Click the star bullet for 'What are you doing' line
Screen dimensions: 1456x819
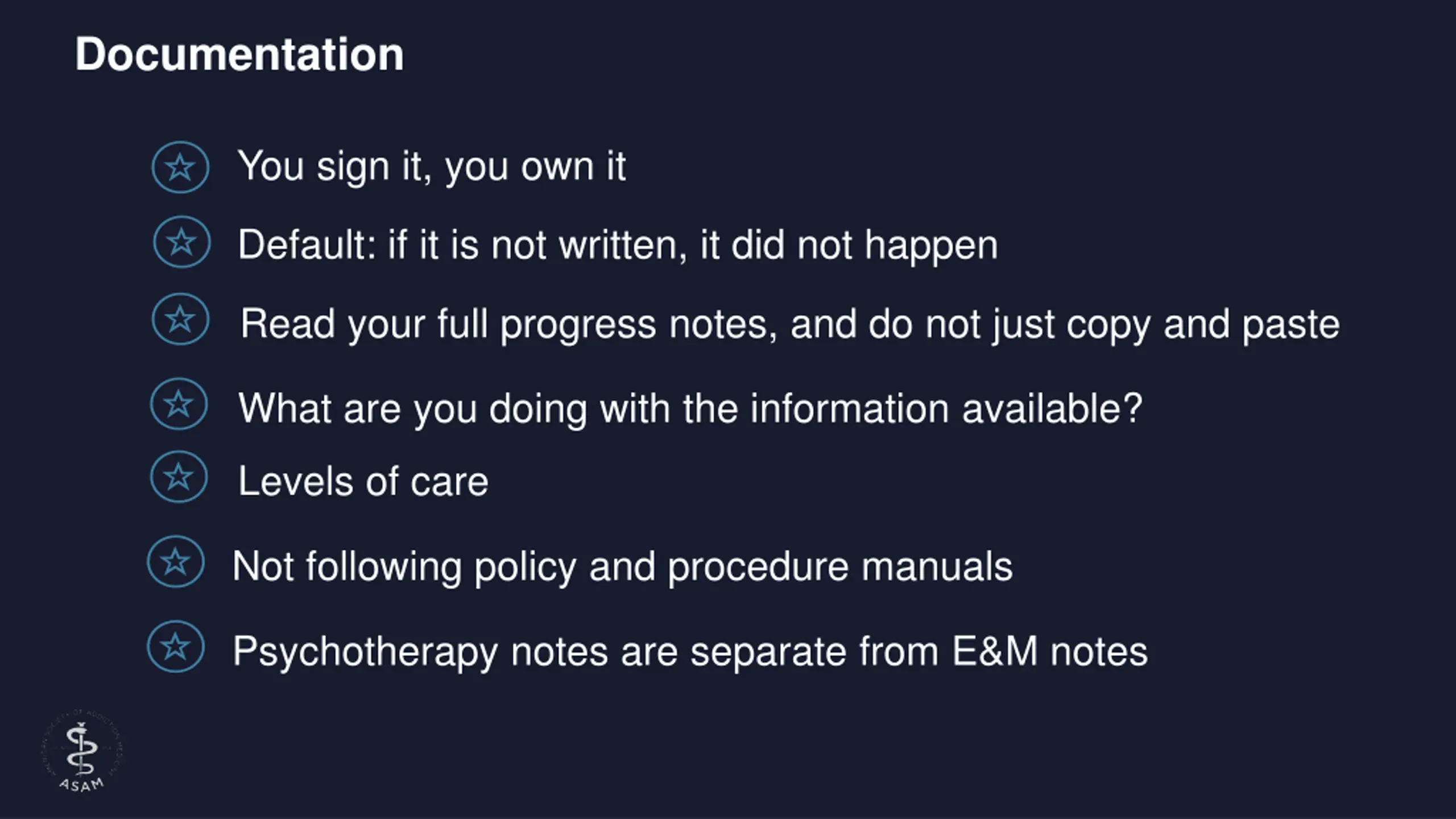point(179,404)
